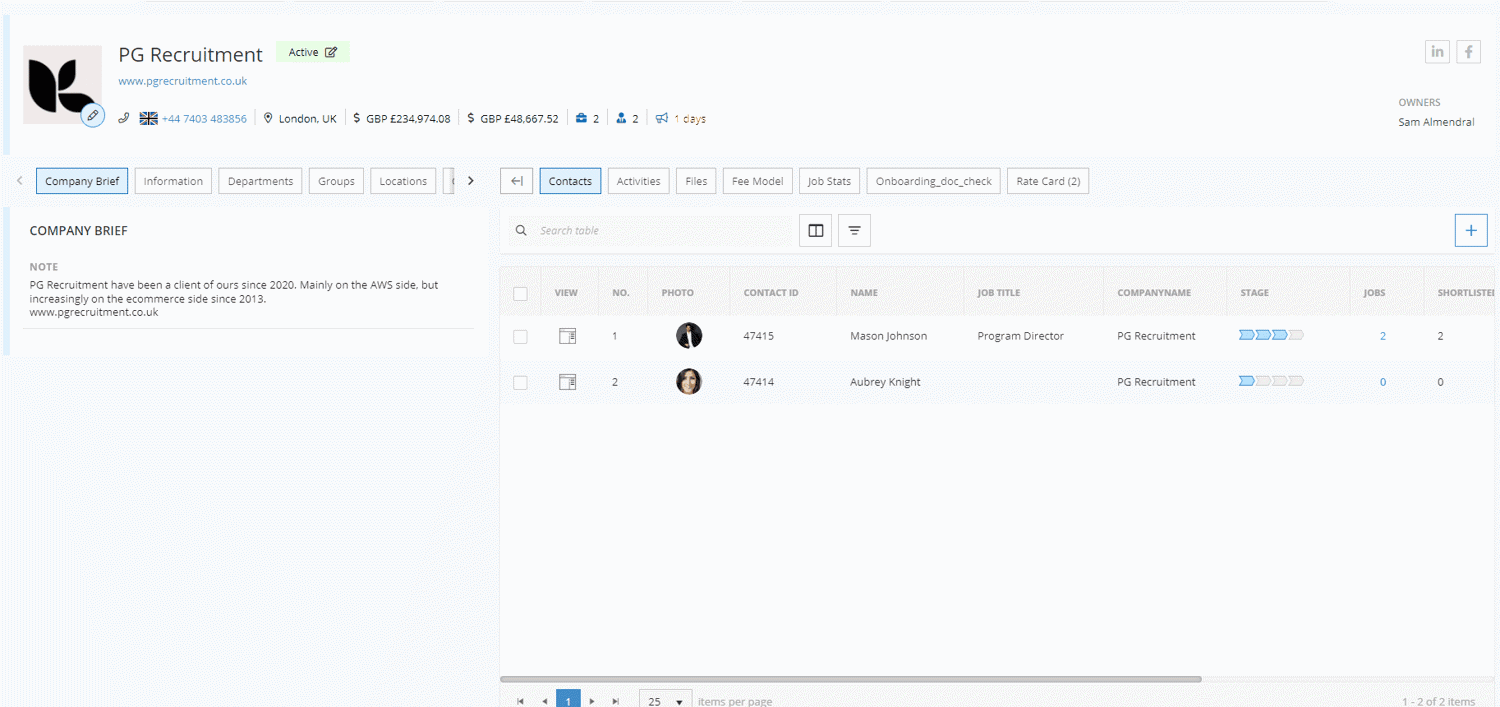This screenshot has height=707, width=1500.
Task: Click contact ID 47414 cell
Action: point(759,382)
